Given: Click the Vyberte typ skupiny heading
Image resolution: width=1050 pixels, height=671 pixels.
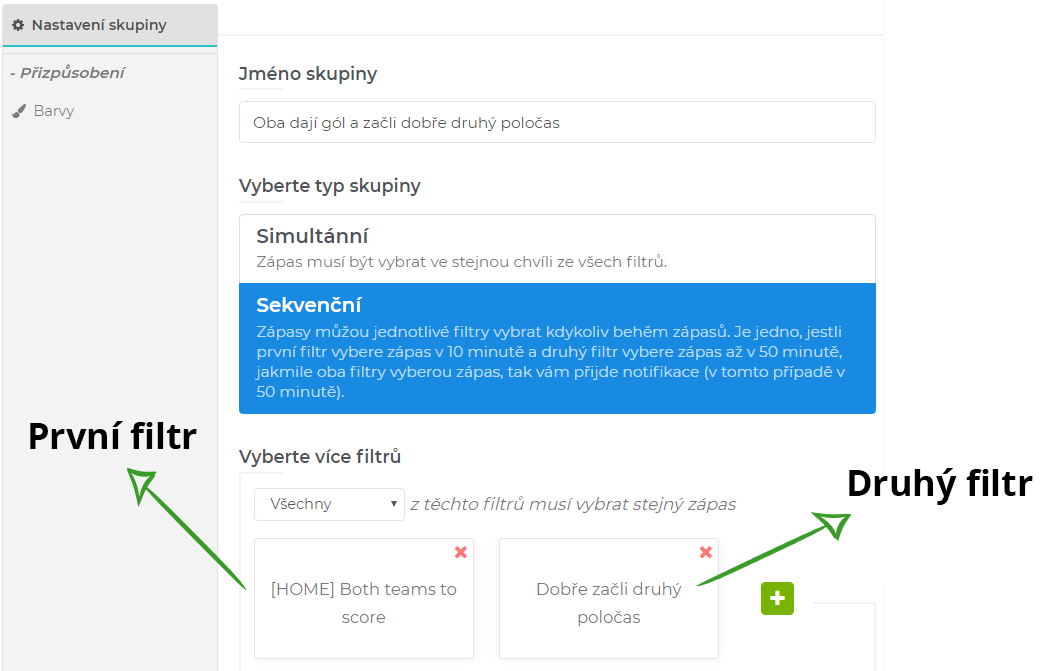Looking at the screenshot, I should (x=330, y=186).
